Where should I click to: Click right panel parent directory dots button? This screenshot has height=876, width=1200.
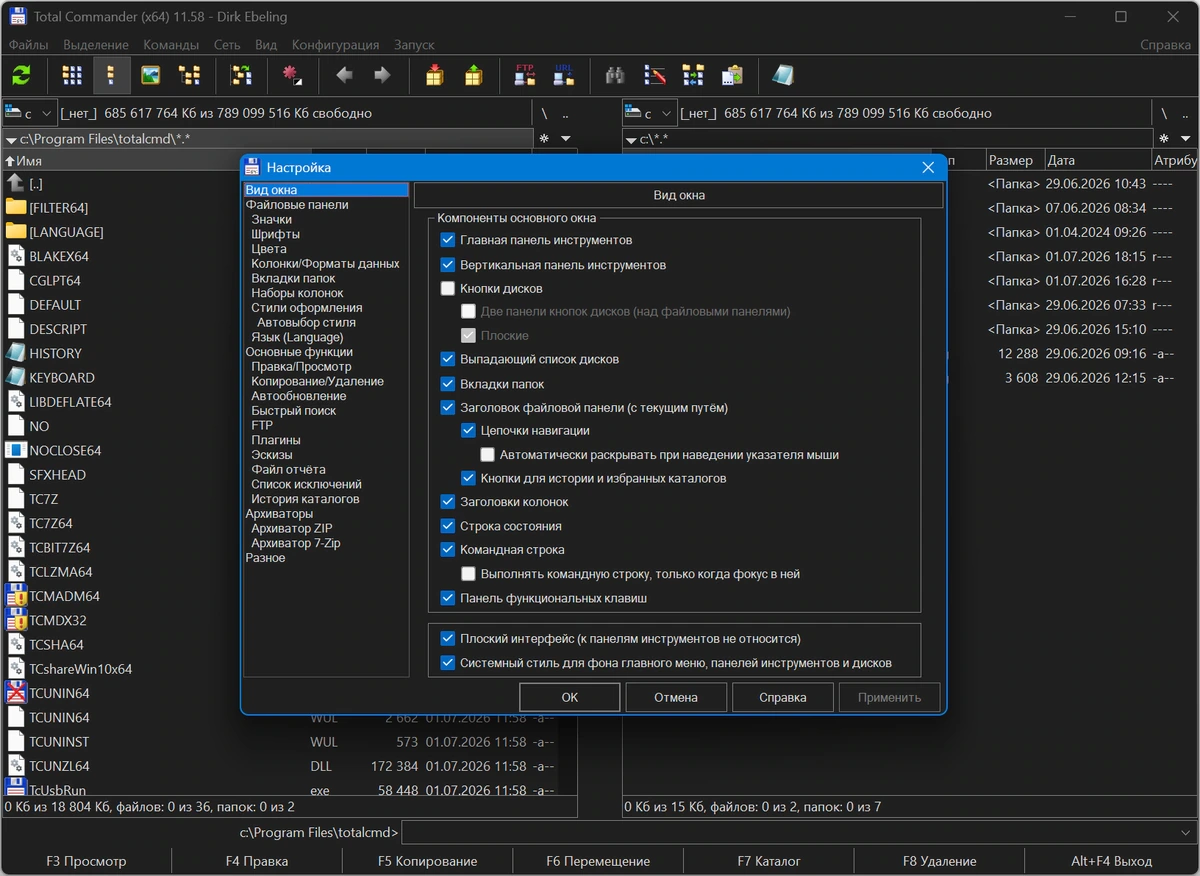[1185, 113]
